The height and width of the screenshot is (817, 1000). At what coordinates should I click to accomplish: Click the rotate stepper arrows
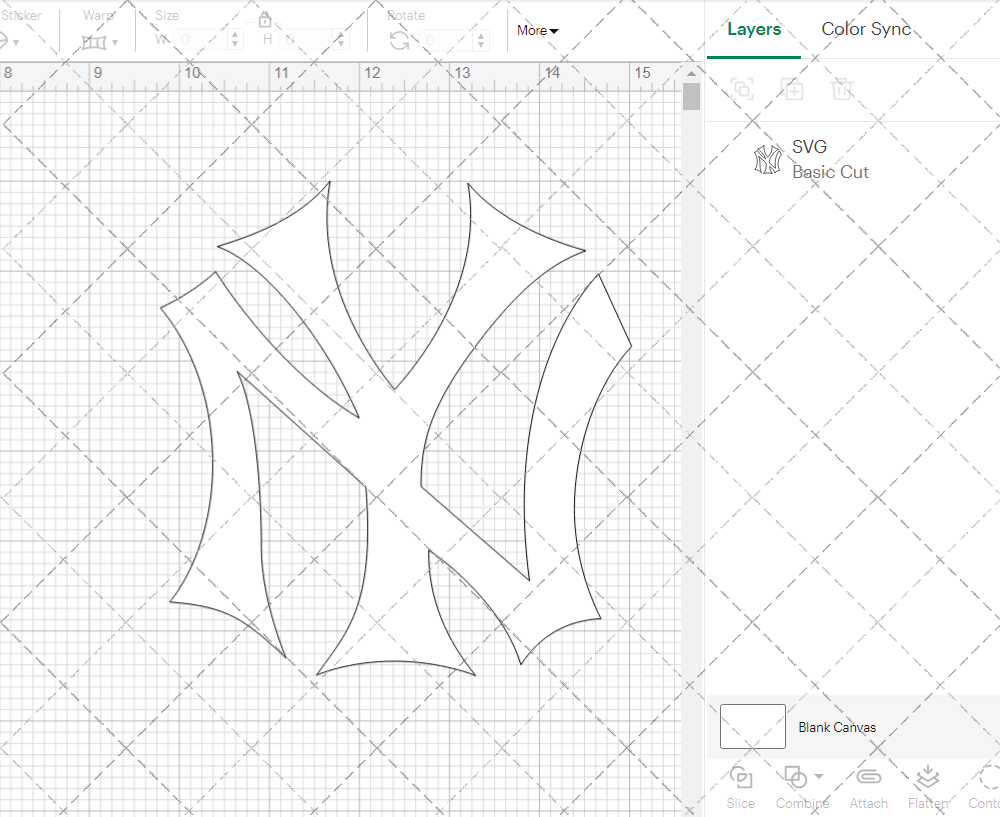pyautogui.click(x=482, y=40)
